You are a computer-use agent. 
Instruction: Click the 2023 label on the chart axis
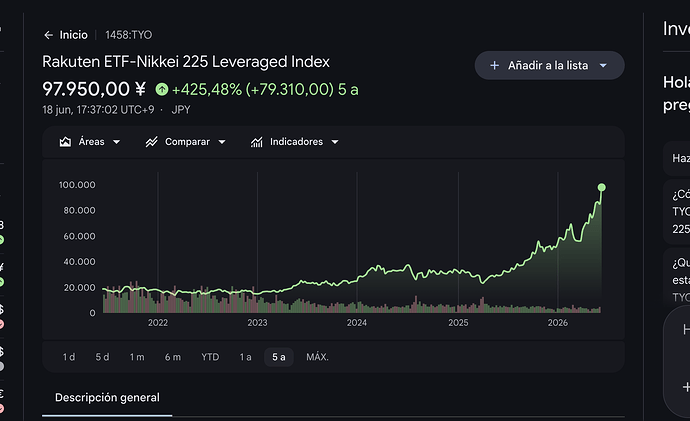coord(257,323)
